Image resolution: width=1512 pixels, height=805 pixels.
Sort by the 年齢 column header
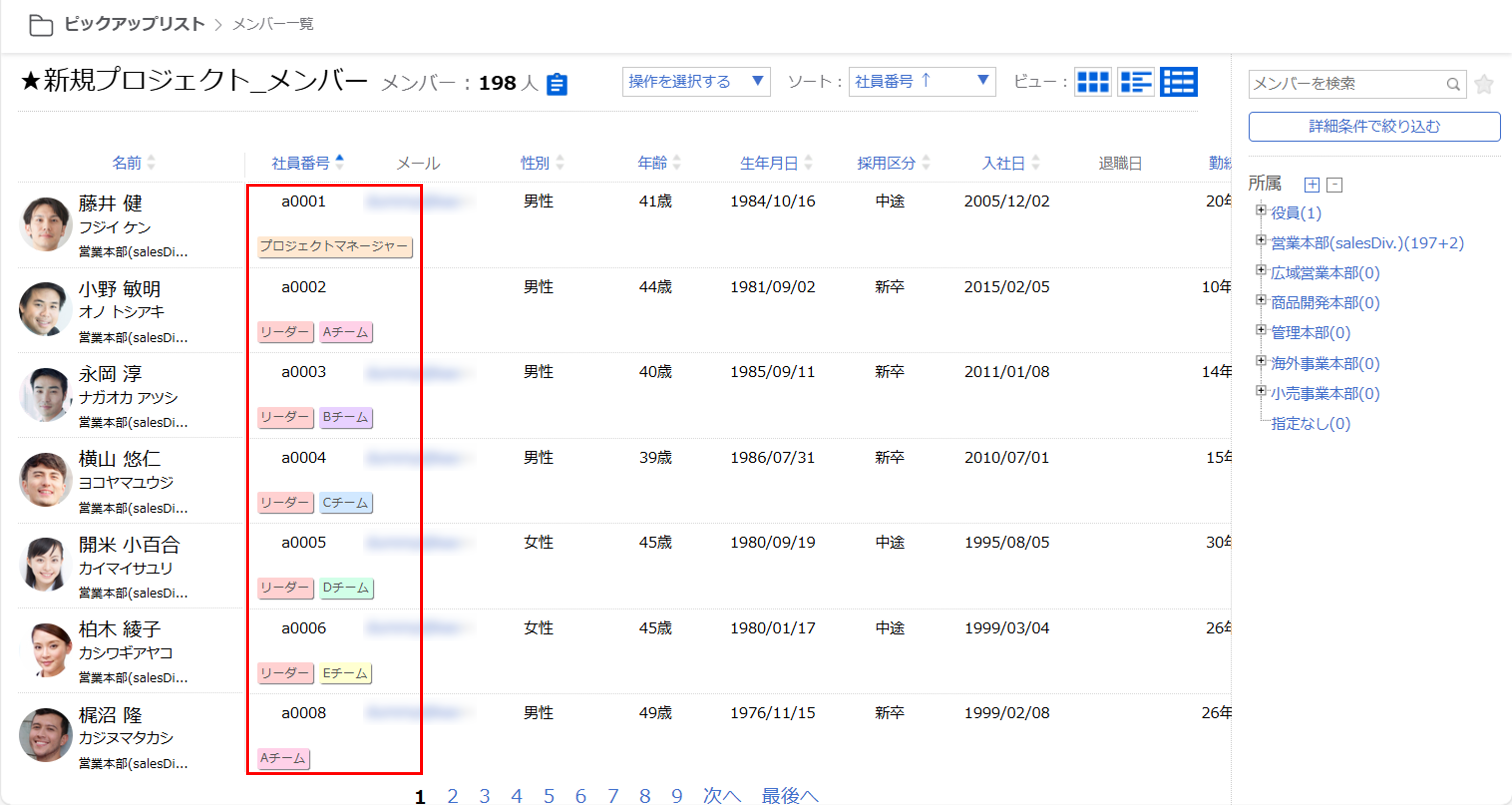click(653, 163)
